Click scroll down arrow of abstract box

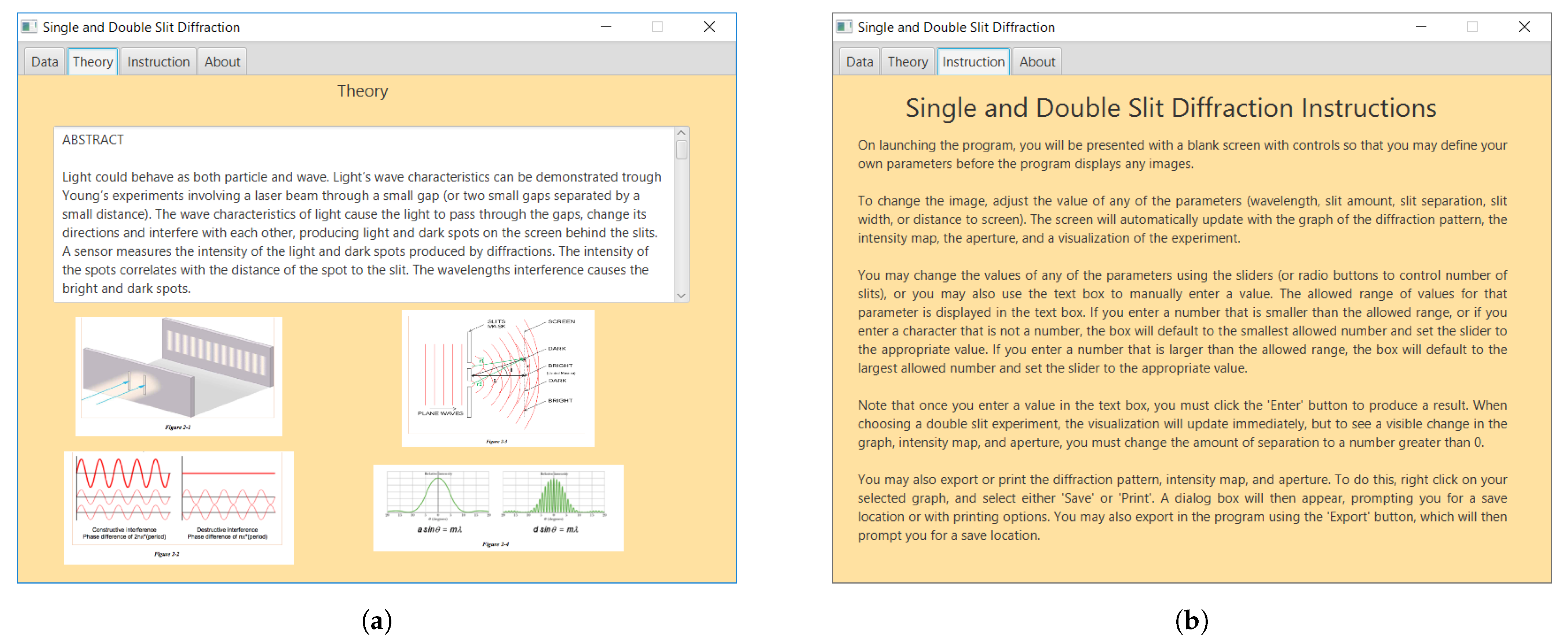pos(681,295)
